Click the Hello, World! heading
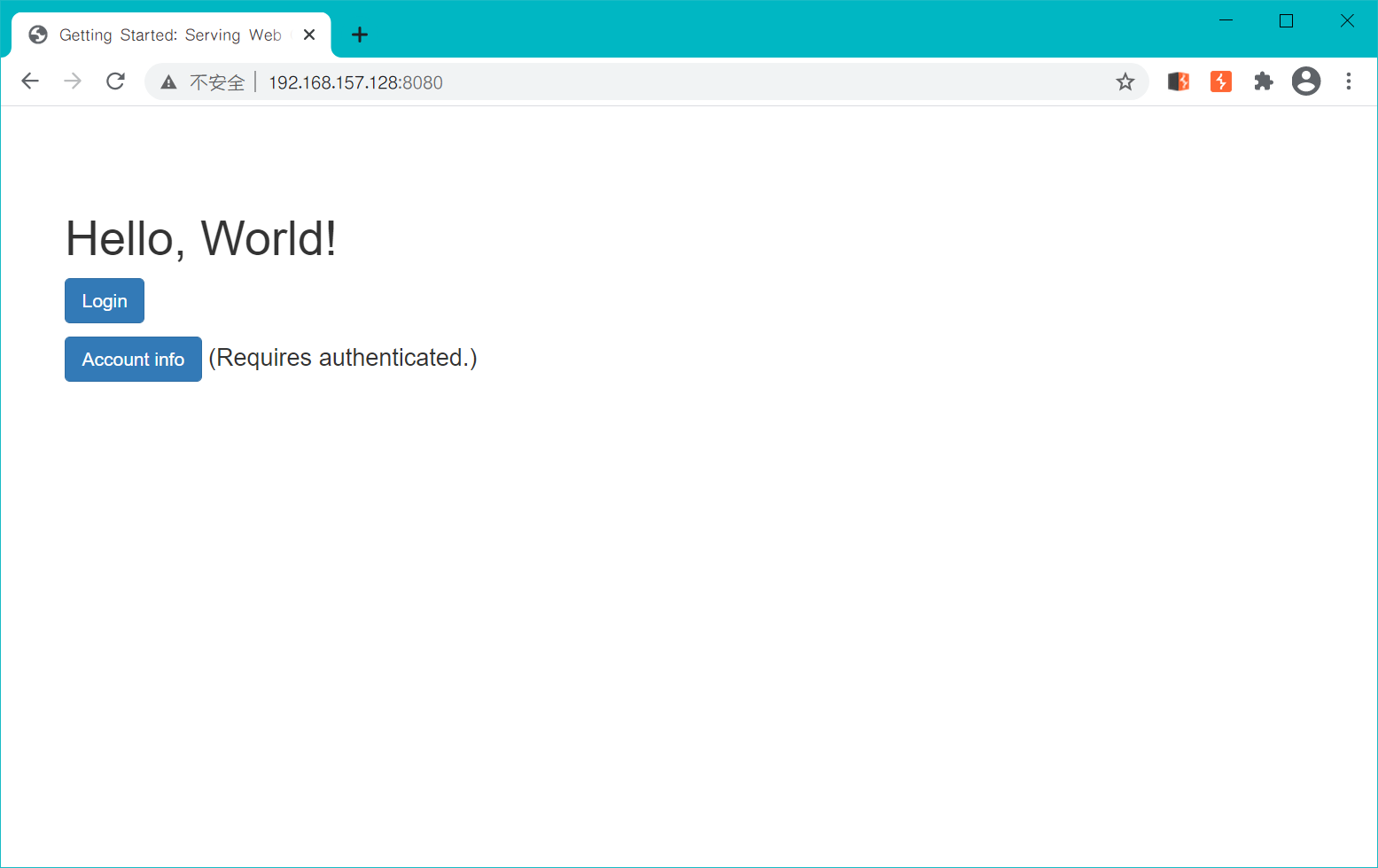 coord(201,238)
